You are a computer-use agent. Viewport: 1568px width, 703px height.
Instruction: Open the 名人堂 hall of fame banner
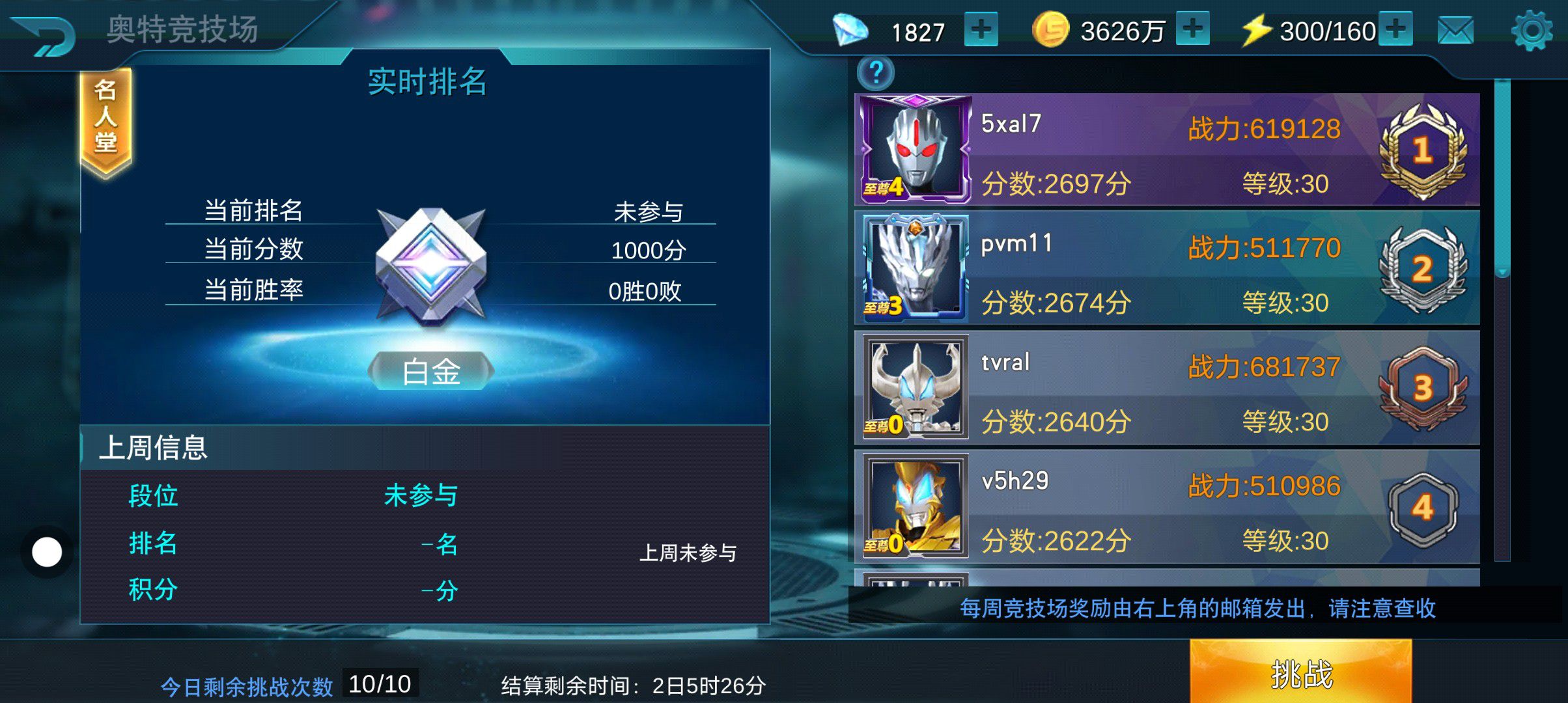tap(105, 121)
